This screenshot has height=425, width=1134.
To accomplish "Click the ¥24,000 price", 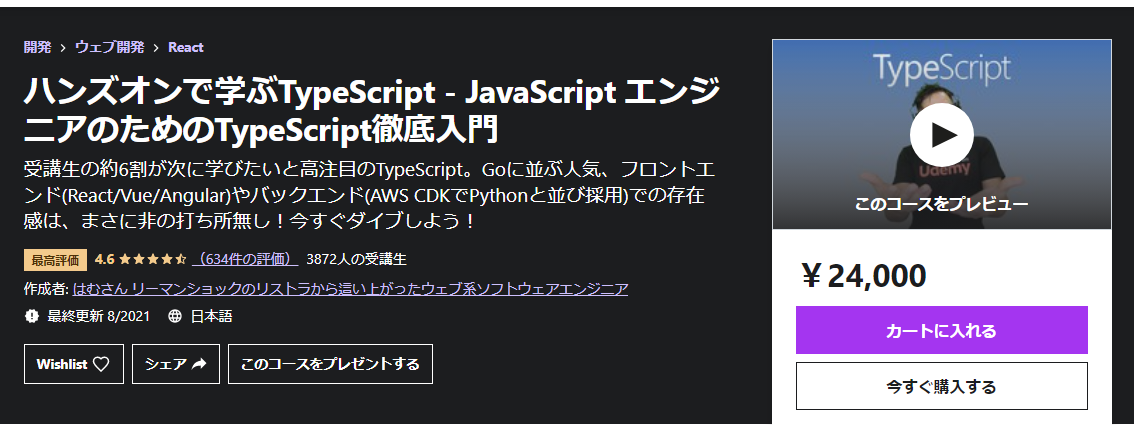I will [x=864, y=276].
